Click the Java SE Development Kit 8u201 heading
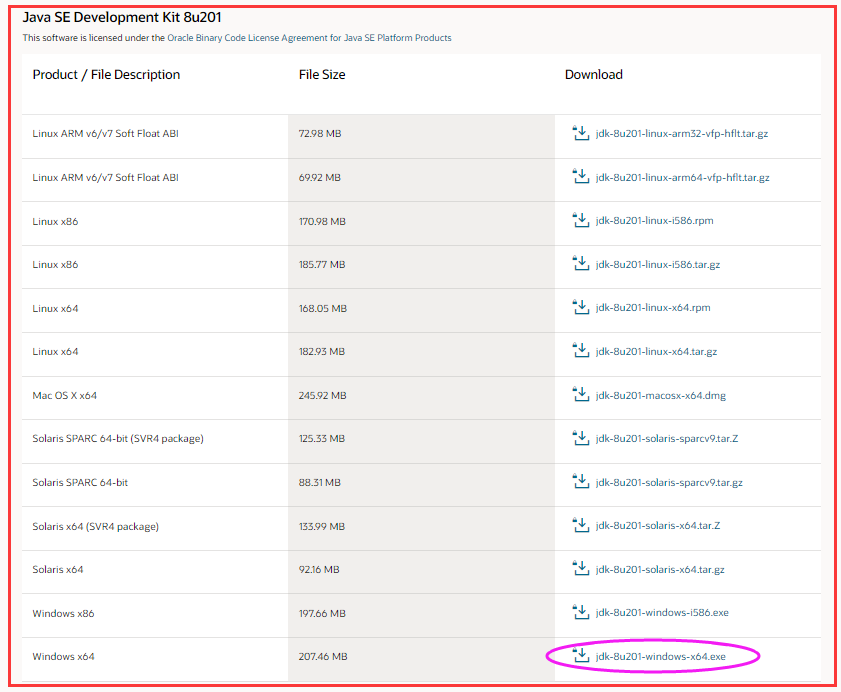Screen dimensions: 841x692 click(122, 17)
